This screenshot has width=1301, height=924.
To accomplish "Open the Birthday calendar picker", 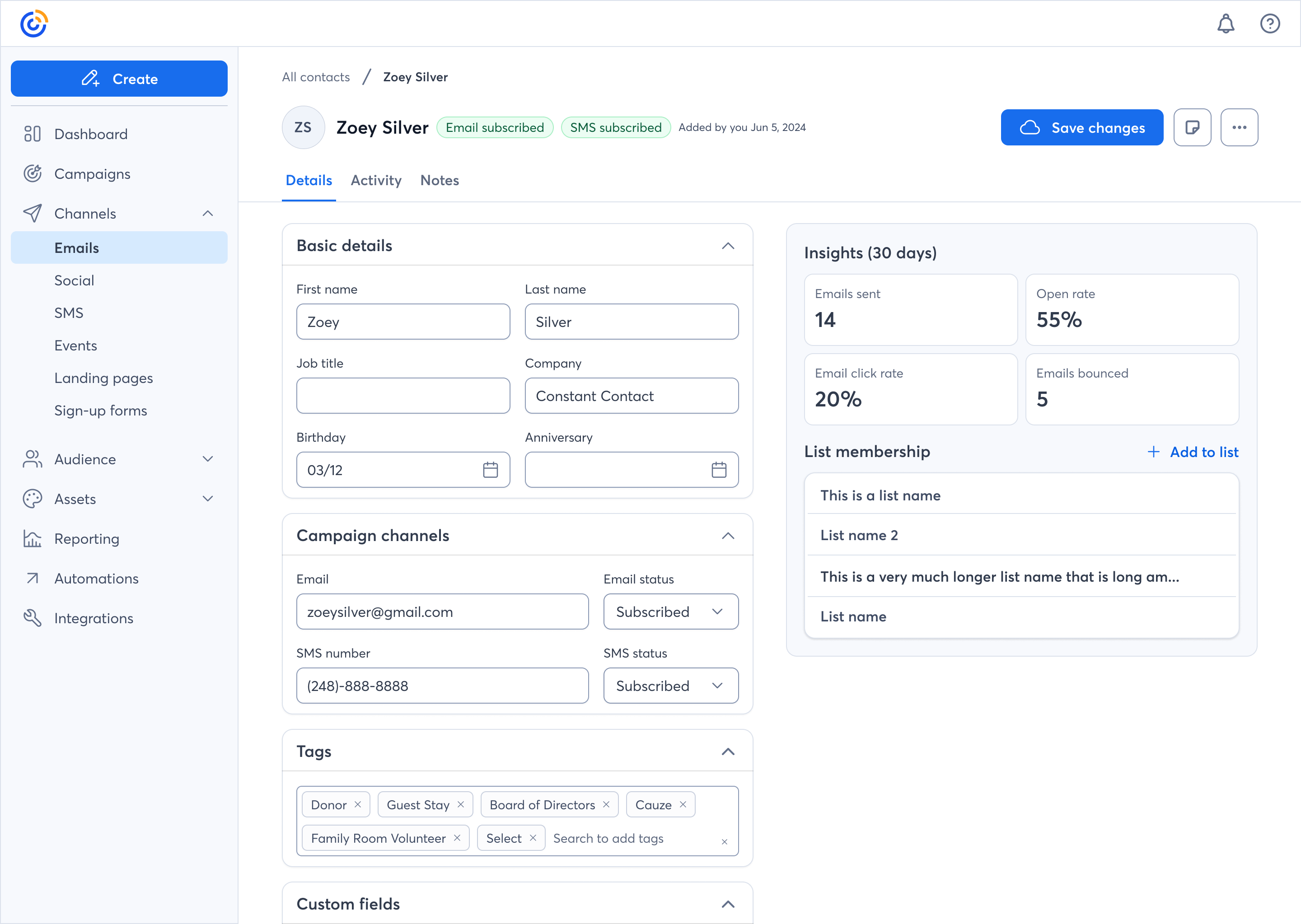I will [x=490, y=470].
